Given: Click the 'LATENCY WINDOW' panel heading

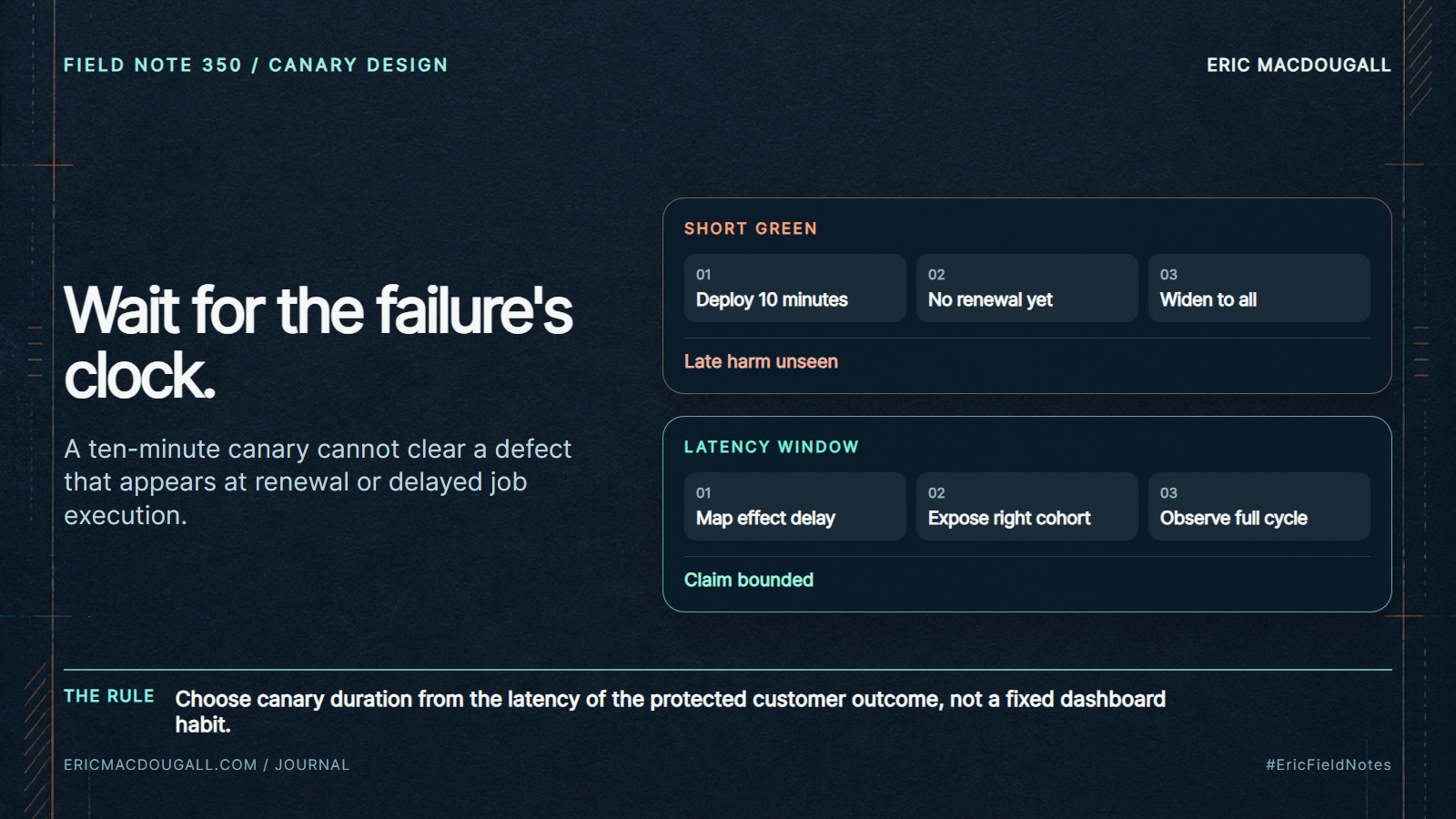Looking at the screenshot, I should (772, 447).
